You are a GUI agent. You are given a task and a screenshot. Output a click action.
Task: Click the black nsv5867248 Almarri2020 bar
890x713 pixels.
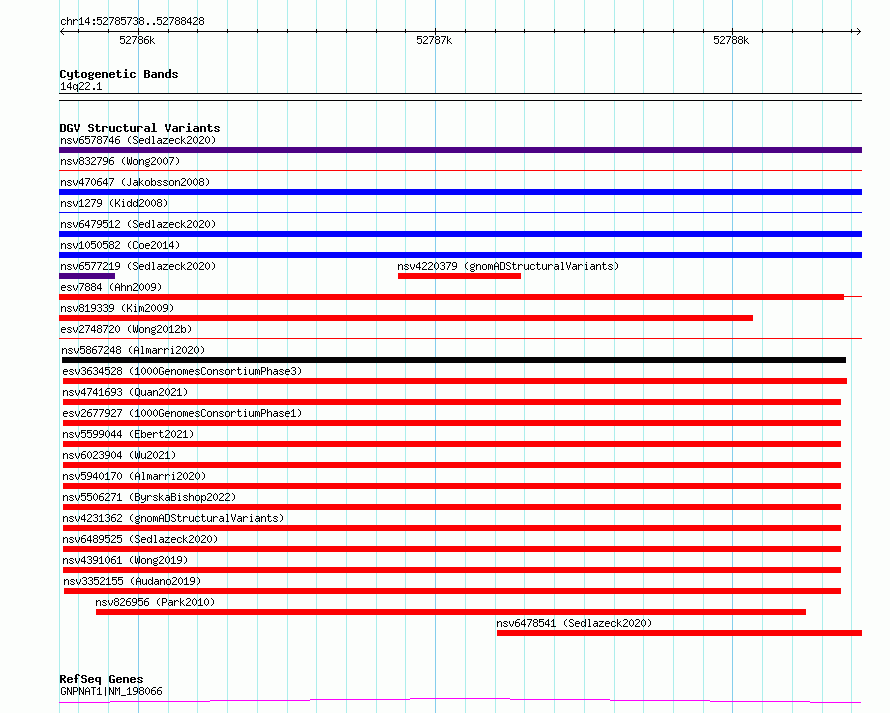(454, 360)
